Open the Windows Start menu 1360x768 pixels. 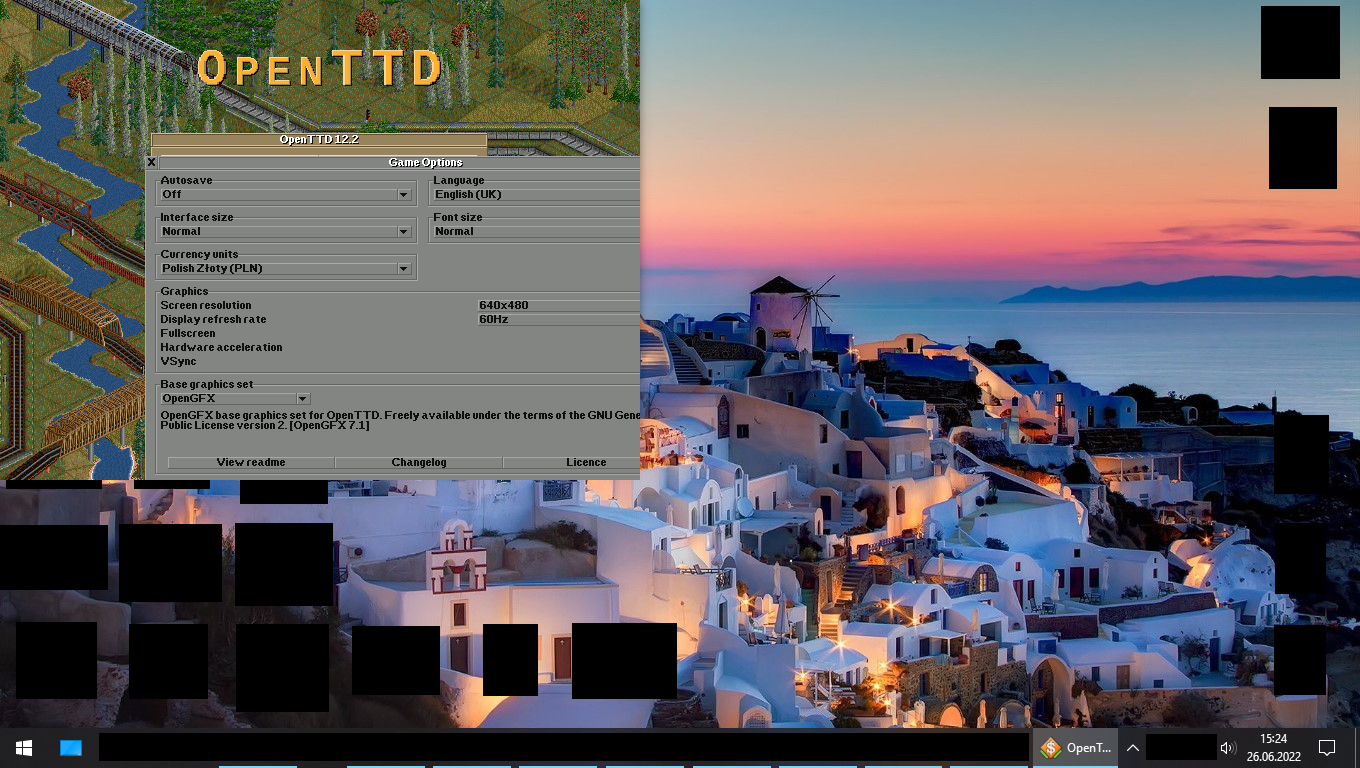(x=24, y=747)
